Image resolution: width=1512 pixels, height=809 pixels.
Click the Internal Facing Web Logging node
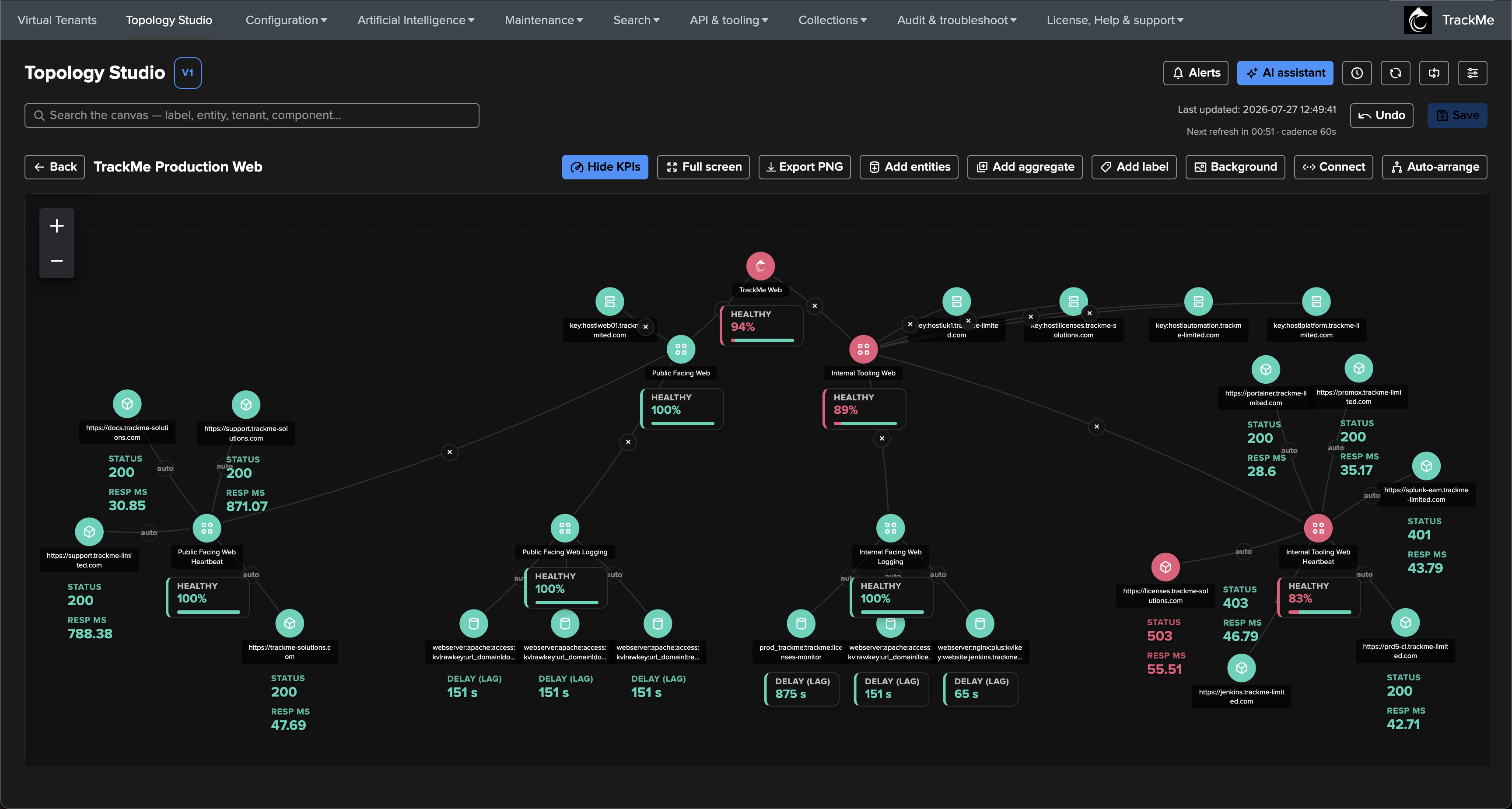[x=890, y=528]
